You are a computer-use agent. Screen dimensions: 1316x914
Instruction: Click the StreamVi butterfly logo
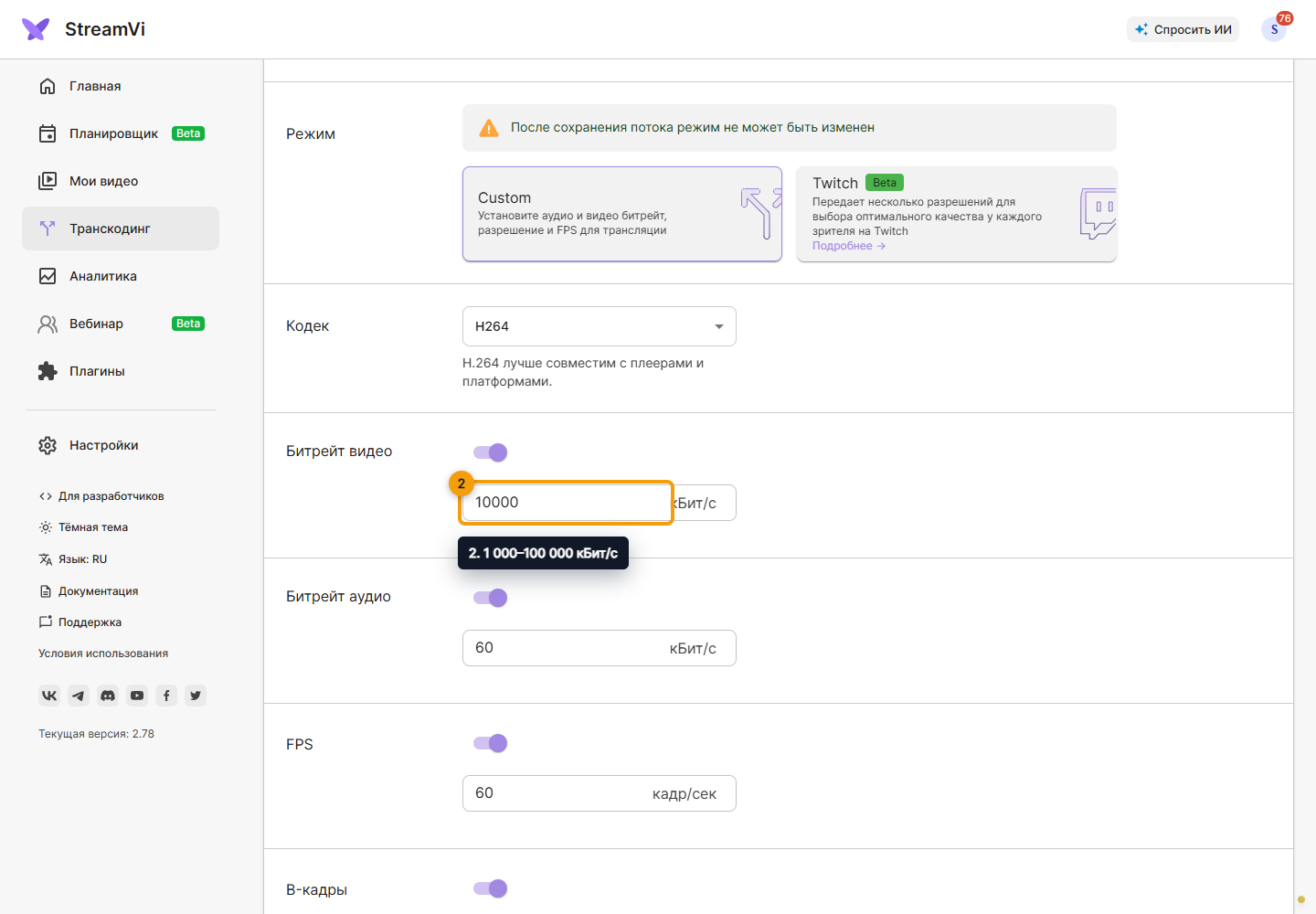click(x=36, y=29)
